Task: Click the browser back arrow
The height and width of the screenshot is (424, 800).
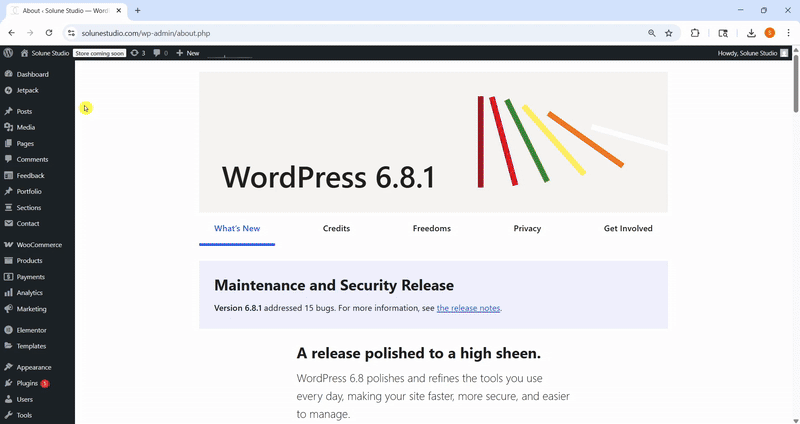Action: point(12,33)
